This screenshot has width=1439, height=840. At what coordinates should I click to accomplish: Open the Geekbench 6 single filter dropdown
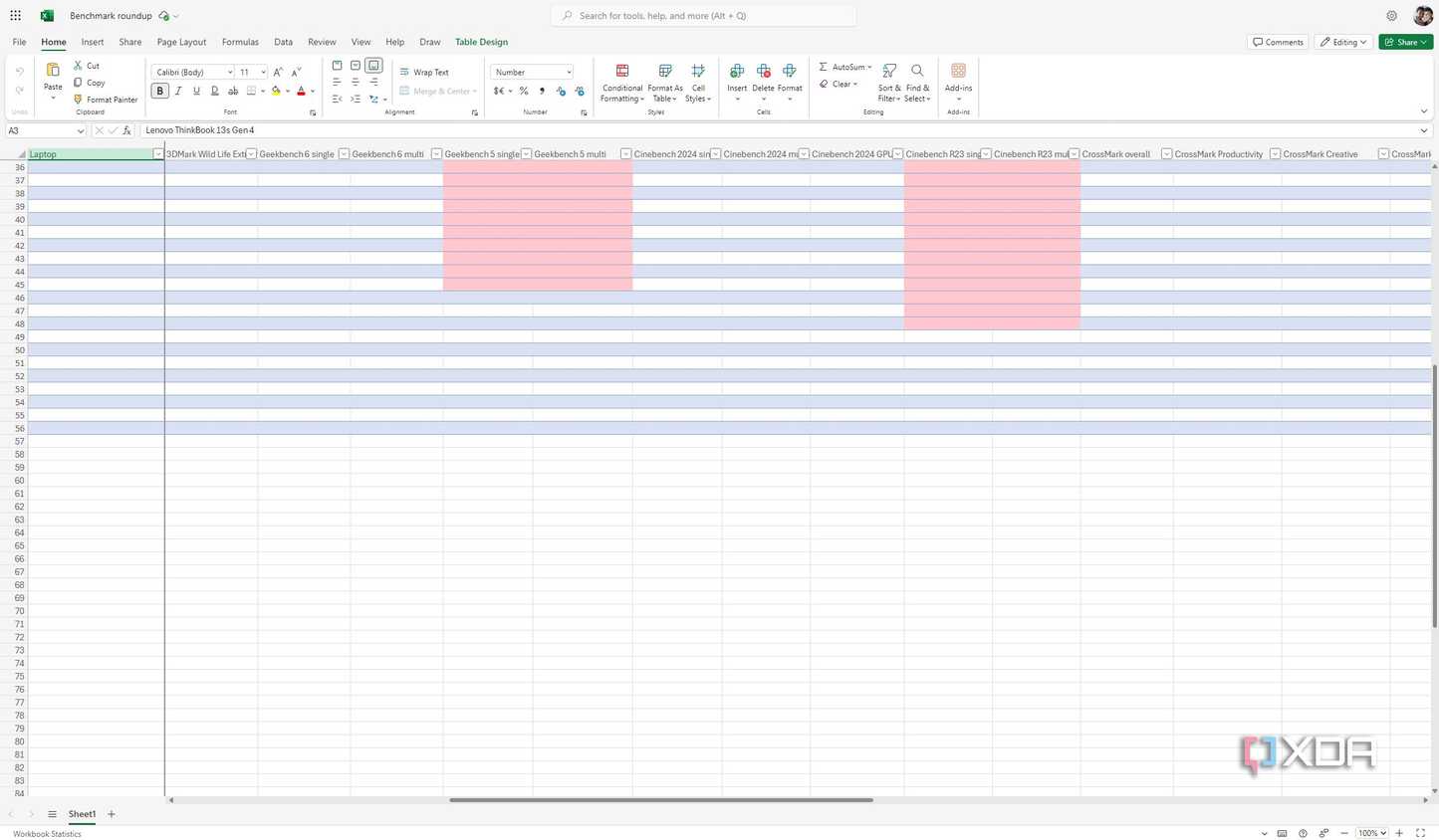344,154
